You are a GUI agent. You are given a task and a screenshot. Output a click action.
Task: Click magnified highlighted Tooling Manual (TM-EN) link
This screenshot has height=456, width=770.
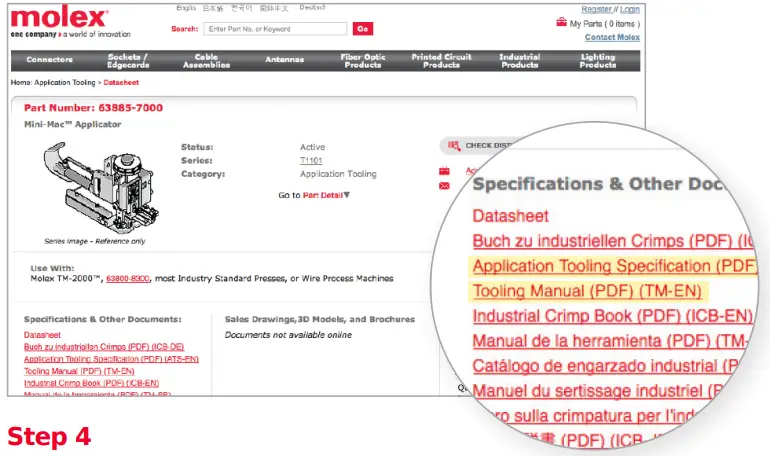(588, 291)
